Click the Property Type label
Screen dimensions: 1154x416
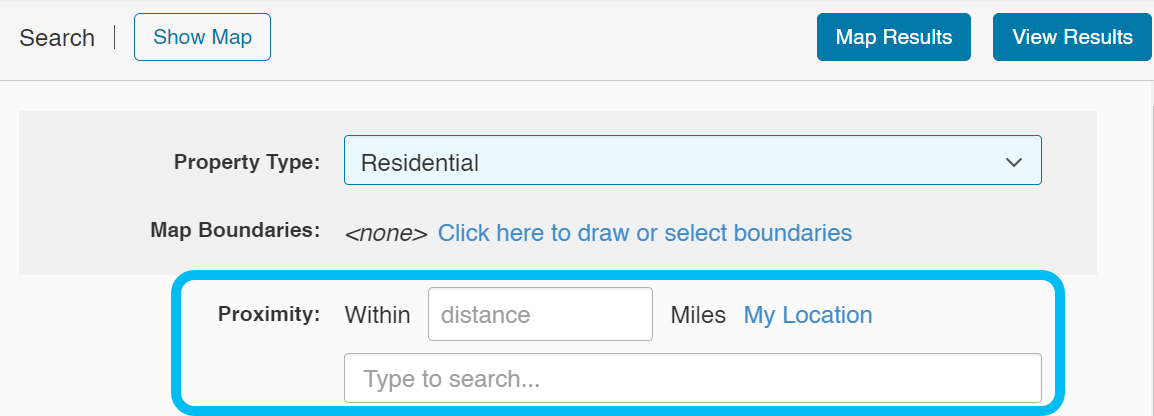(x=247, y=162)
